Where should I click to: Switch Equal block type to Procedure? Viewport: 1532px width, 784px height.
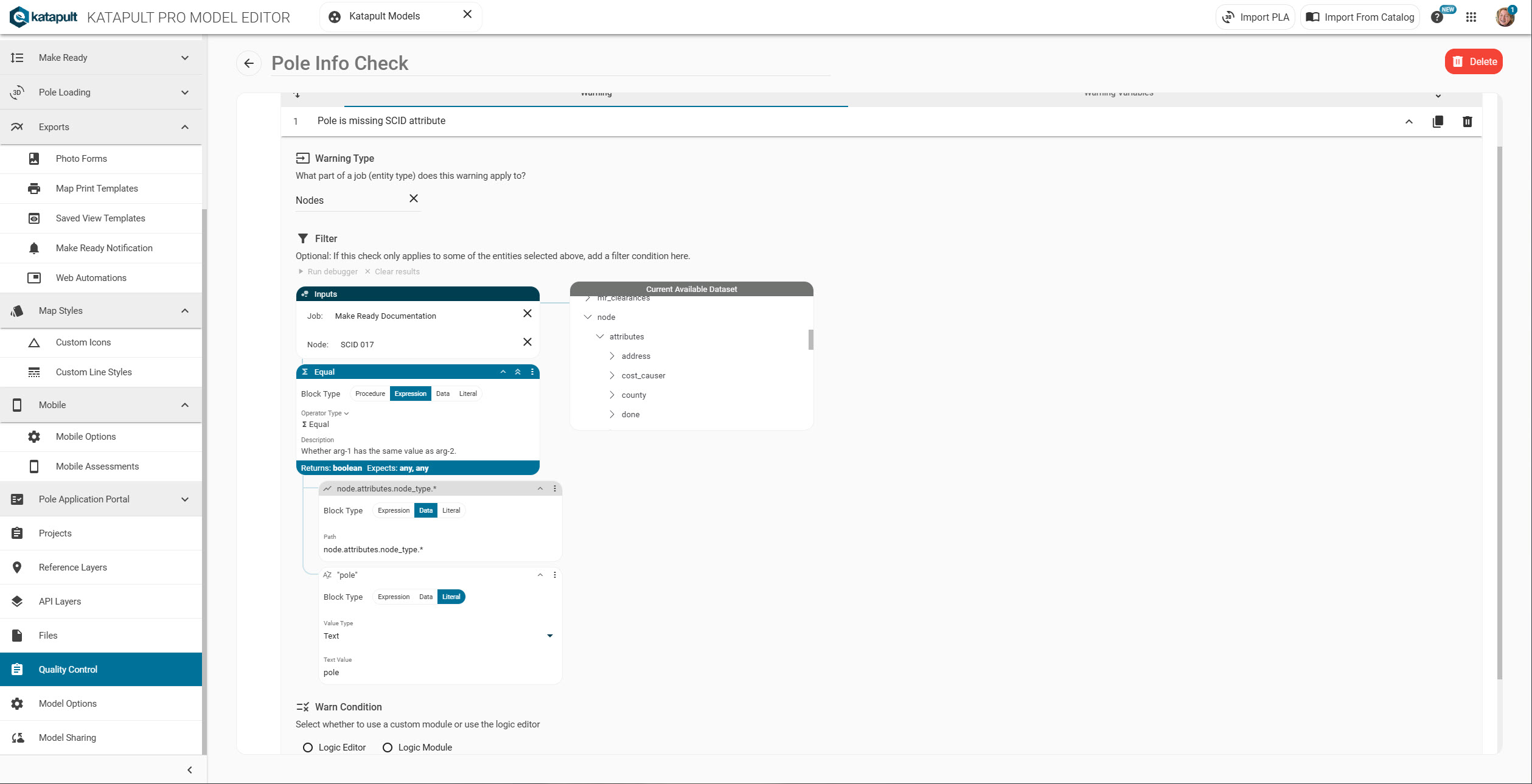tap(370, 394)
